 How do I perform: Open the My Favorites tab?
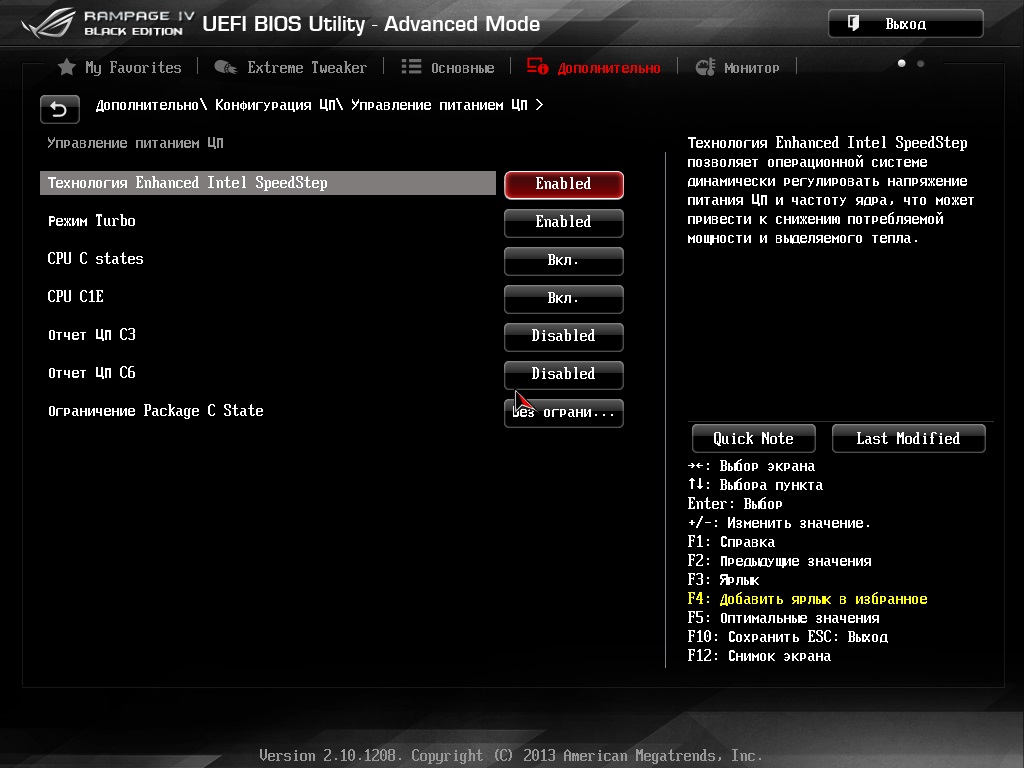tap(133, 67)
